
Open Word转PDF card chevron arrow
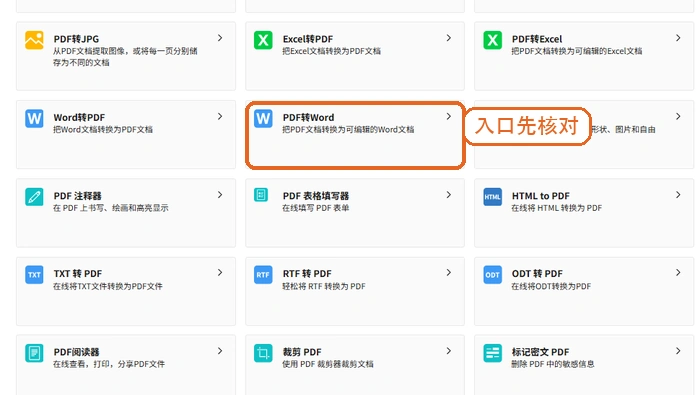pyautogui.click(x=220, y=116)
